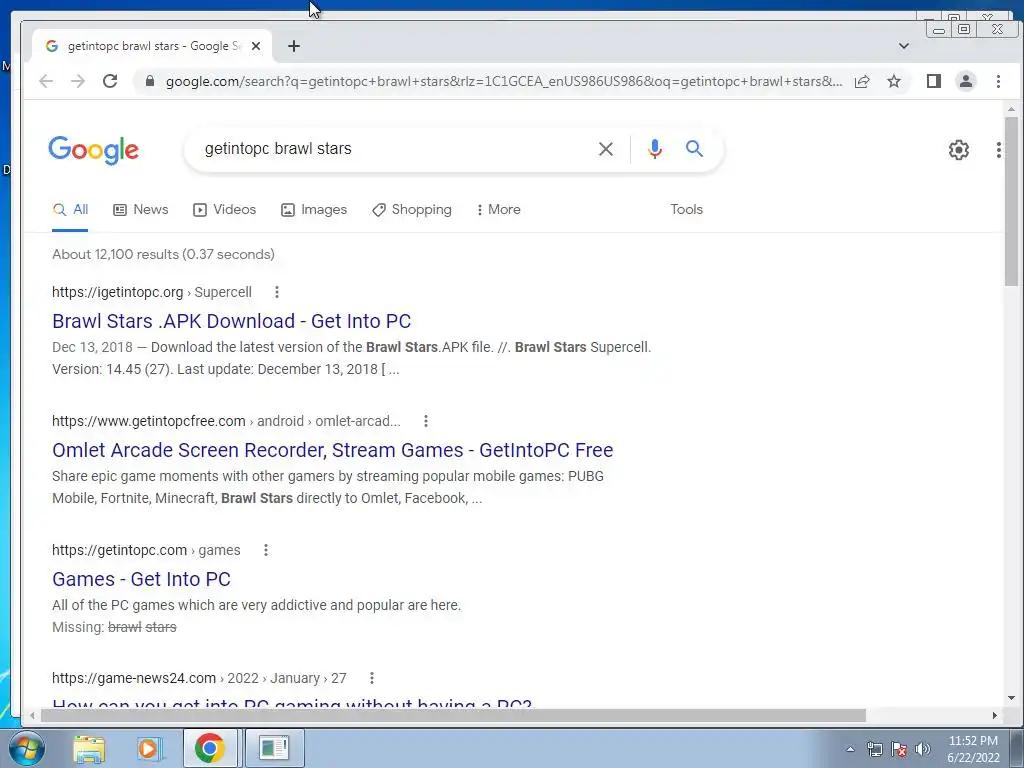Open options for game-news24.com result
Screen dimensions: 1024x768
click(372, 678)
